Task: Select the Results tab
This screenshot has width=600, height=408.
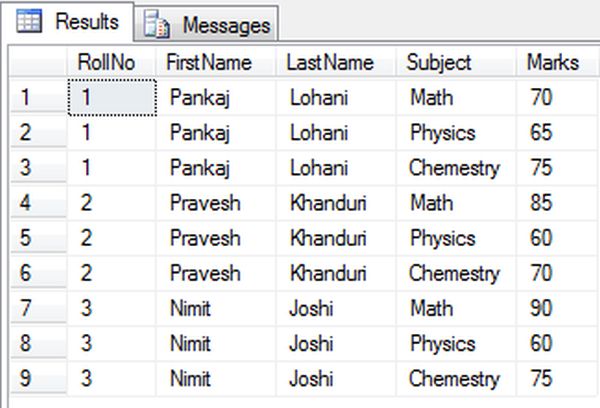Action: point(86,22)
